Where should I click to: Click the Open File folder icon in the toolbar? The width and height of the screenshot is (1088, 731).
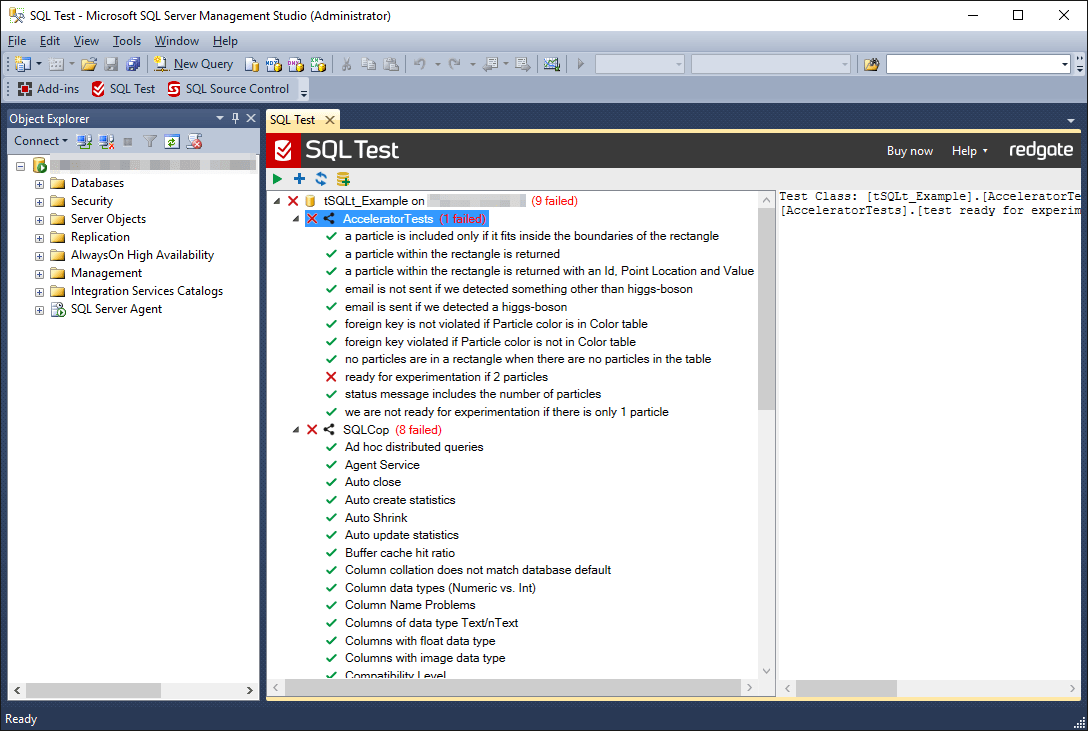pyautogui.click(x=88, y=64)
